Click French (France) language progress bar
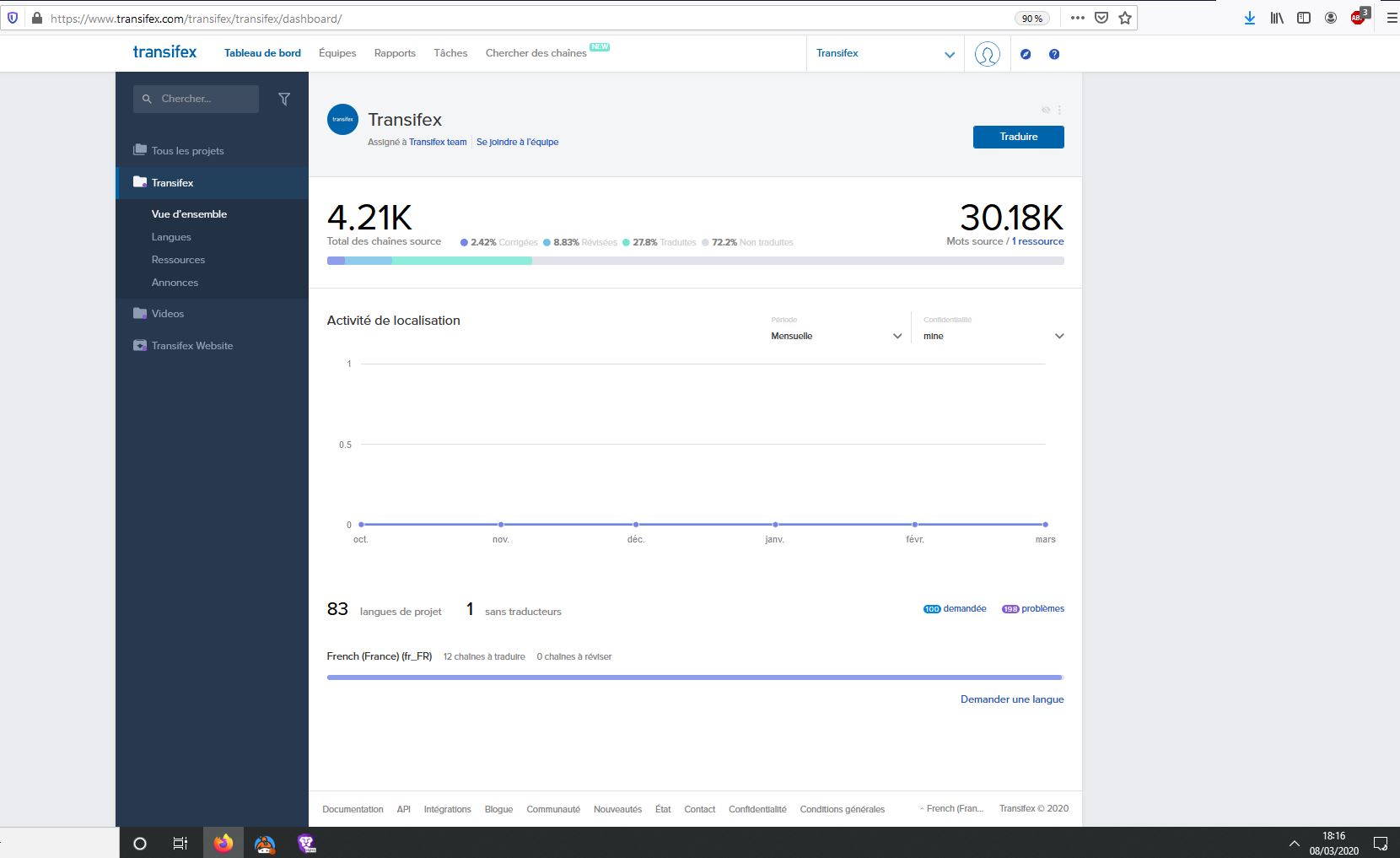Screen dimensions: 1400x858 (695, 677)
